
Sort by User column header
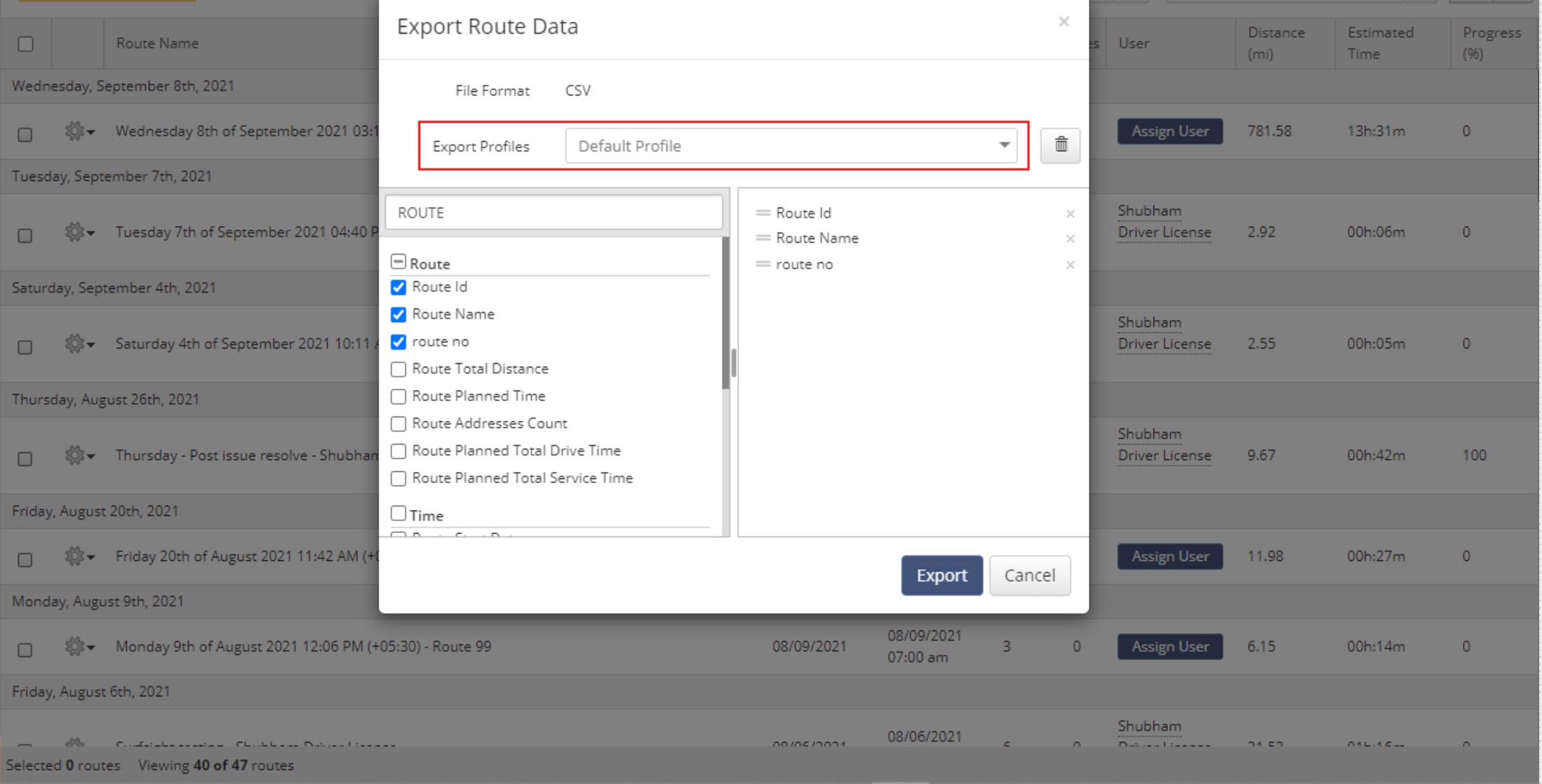click(x=1134, y=43)
